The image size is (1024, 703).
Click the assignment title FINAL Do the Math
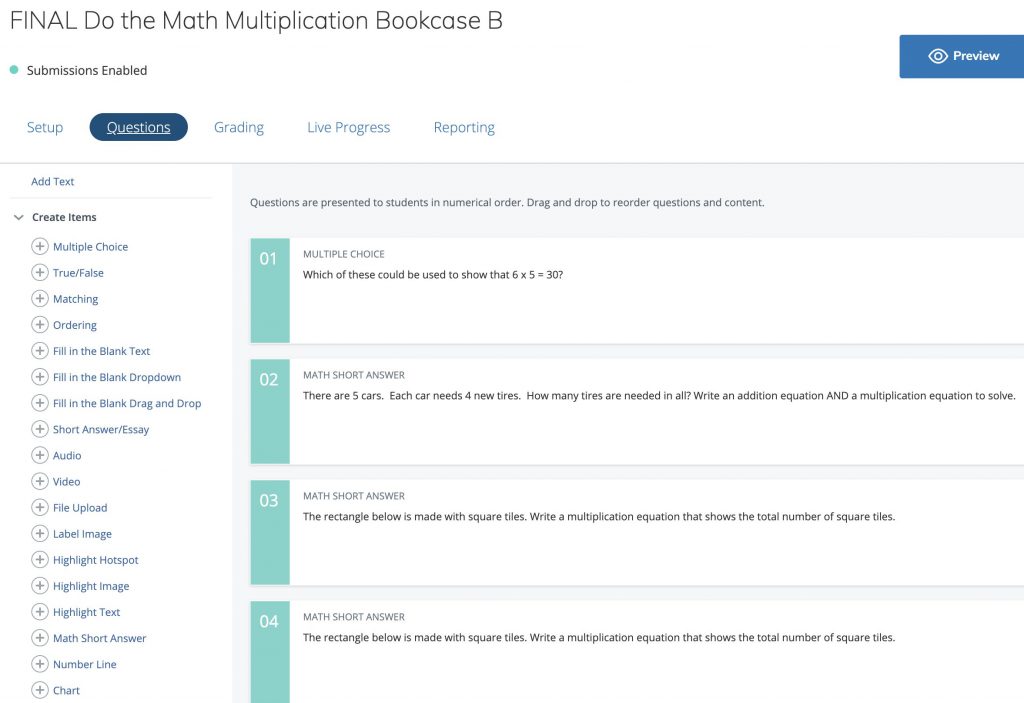[x=256, y=21]
